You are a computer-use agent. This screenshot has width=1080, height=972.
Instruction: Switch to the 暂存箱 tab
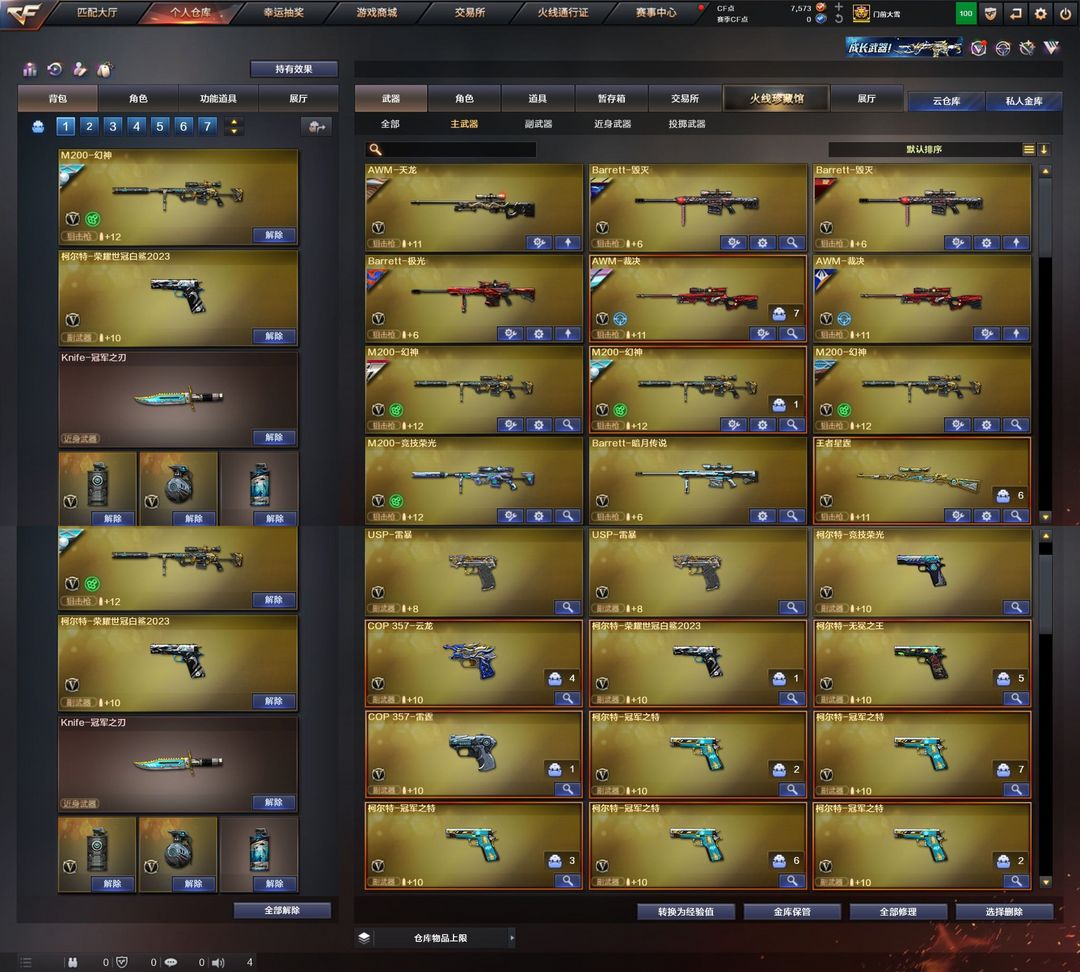click(x=611, y=99)
